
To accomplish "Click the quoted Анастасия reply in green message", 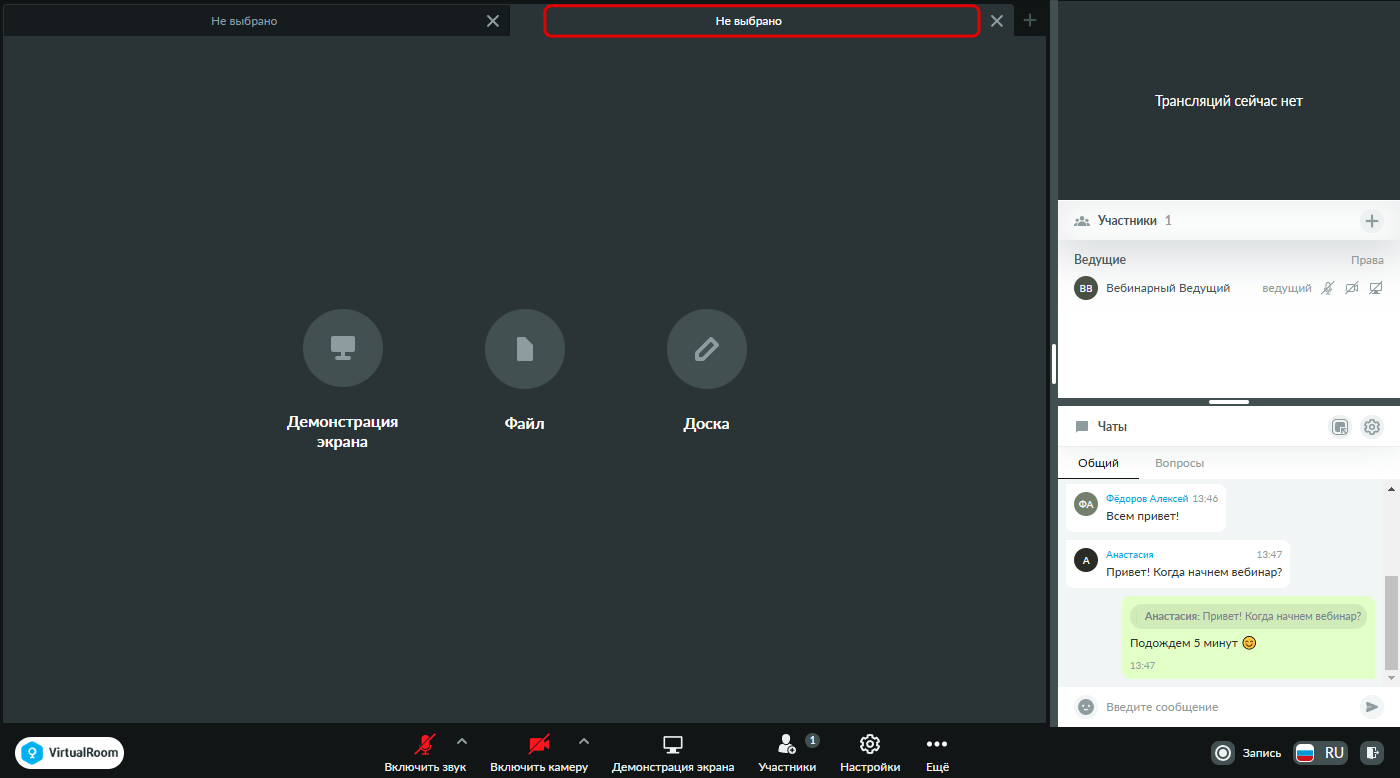I will (x=1249, y=616).
